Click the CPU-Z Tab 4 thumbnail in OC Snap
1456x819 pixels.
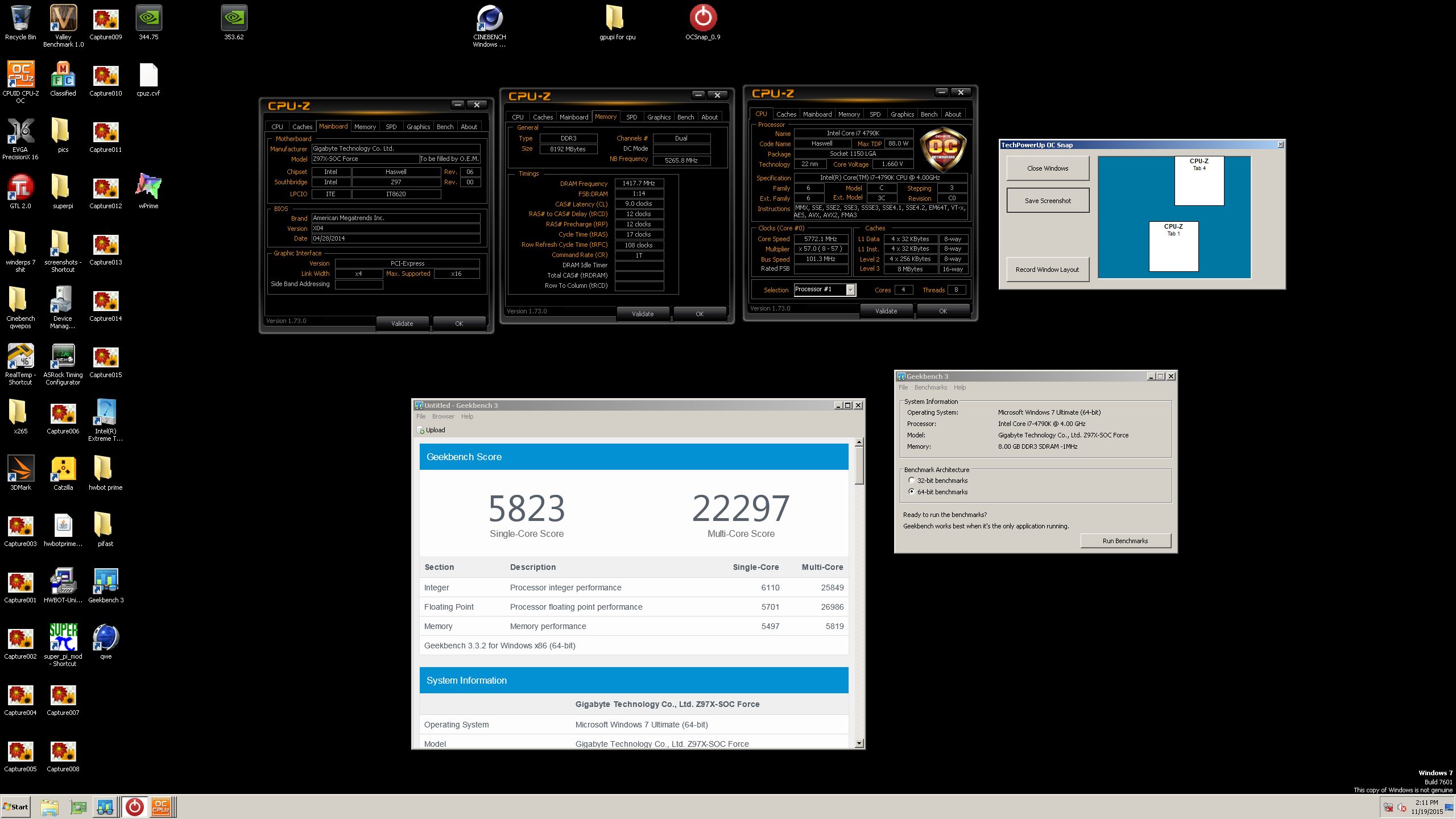click(x=1199, y=181)
